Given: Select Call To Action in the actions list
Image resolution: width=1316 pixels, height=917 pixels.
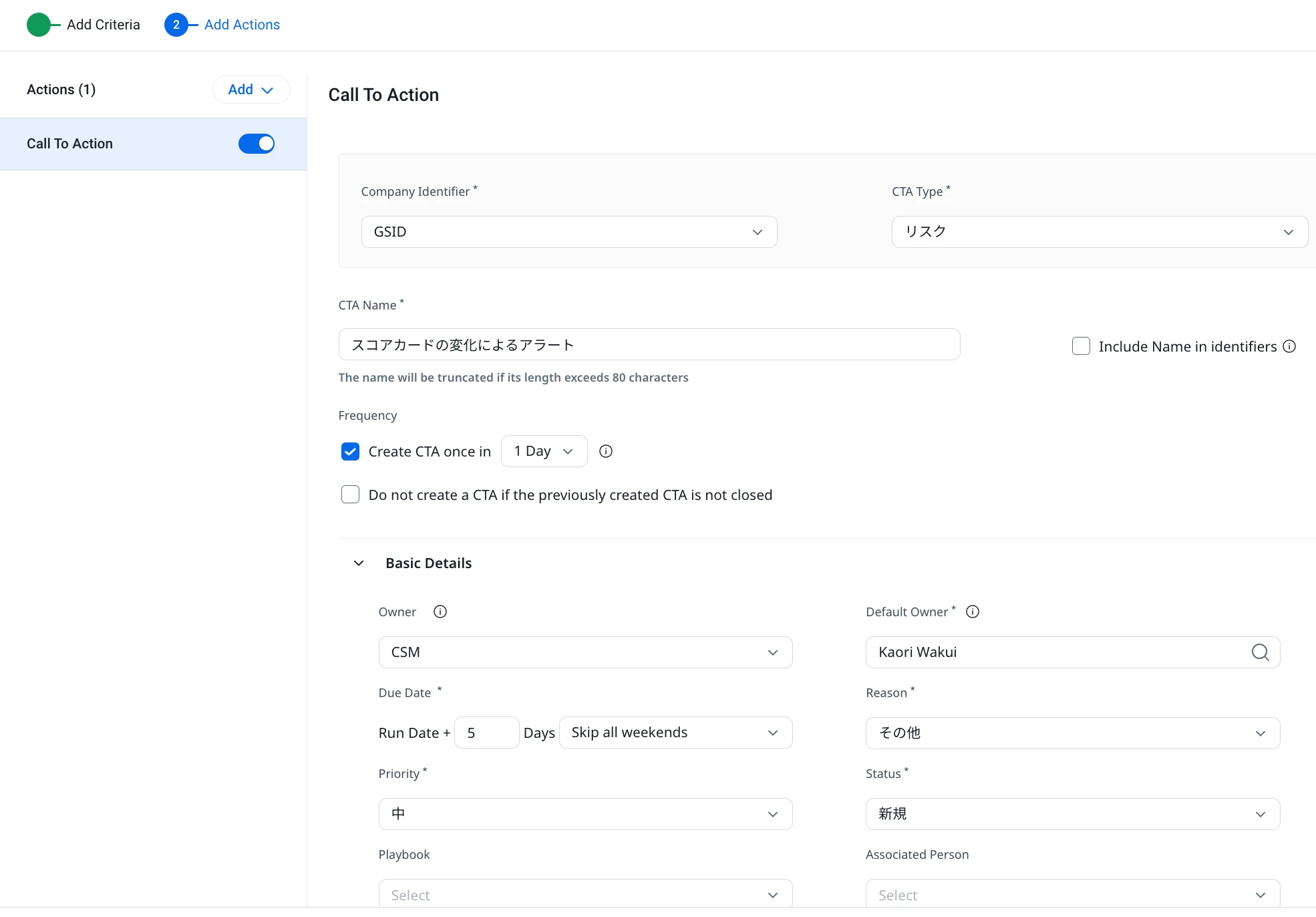Looking at the screenshot, I should pos(70,144).
